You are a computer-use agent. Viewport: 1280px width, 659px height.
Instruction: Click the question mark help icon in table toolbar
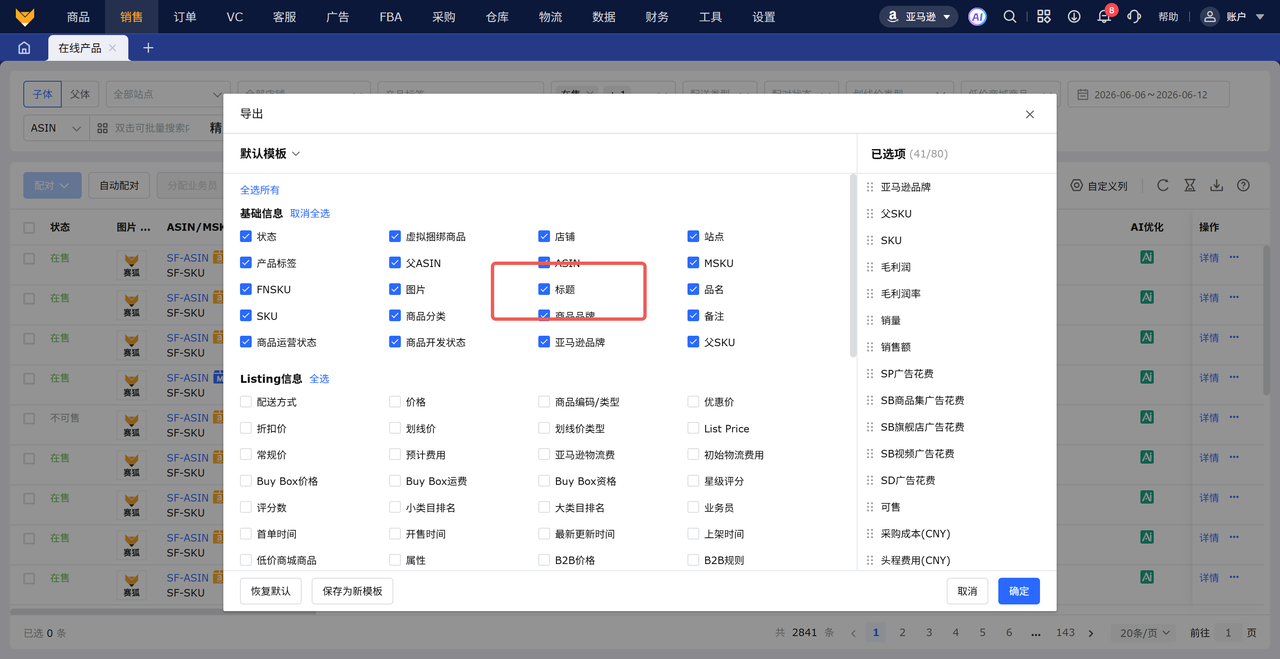(1244, 186)
